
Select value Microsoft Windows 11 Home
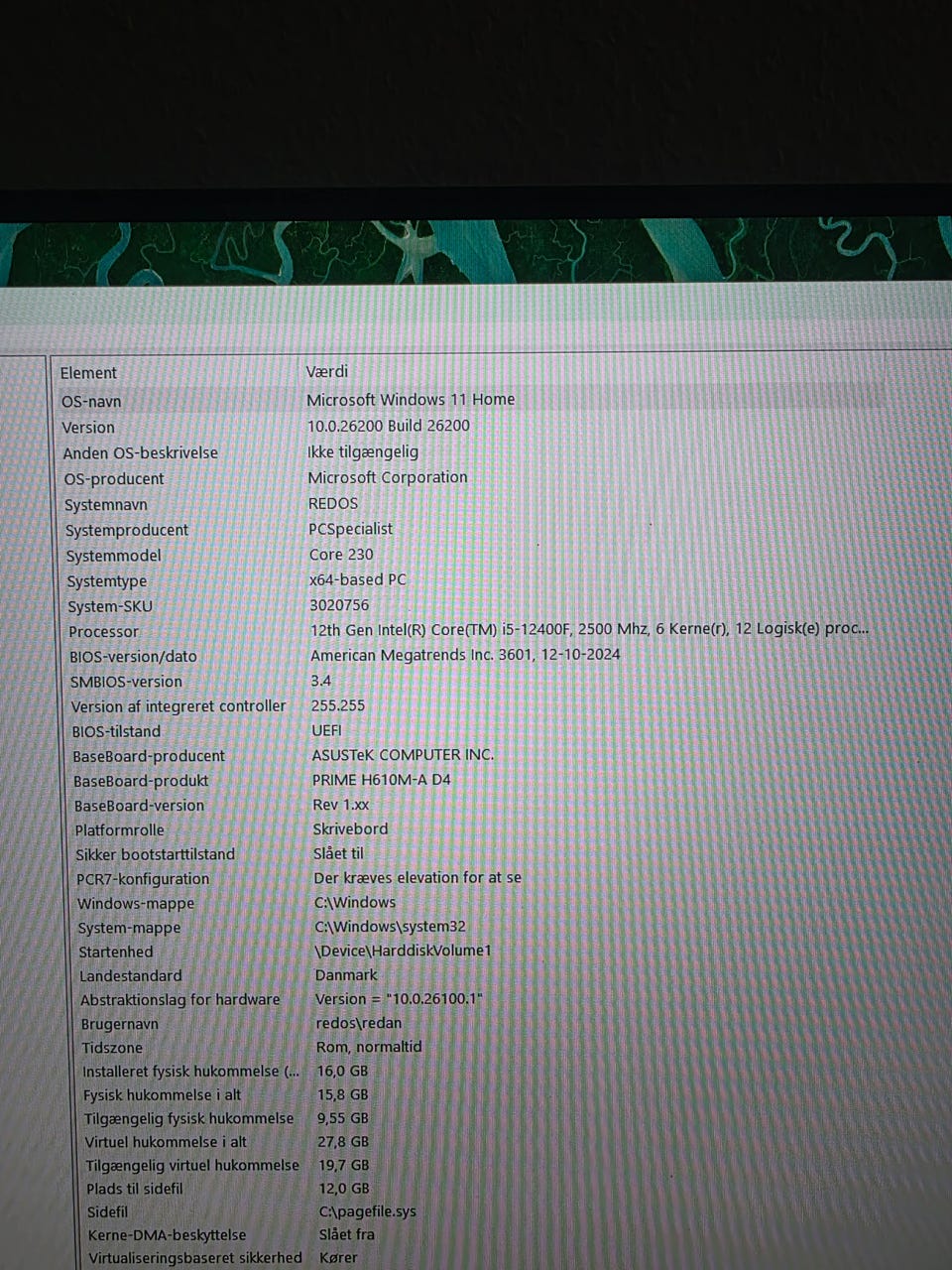tap(411, 399)
